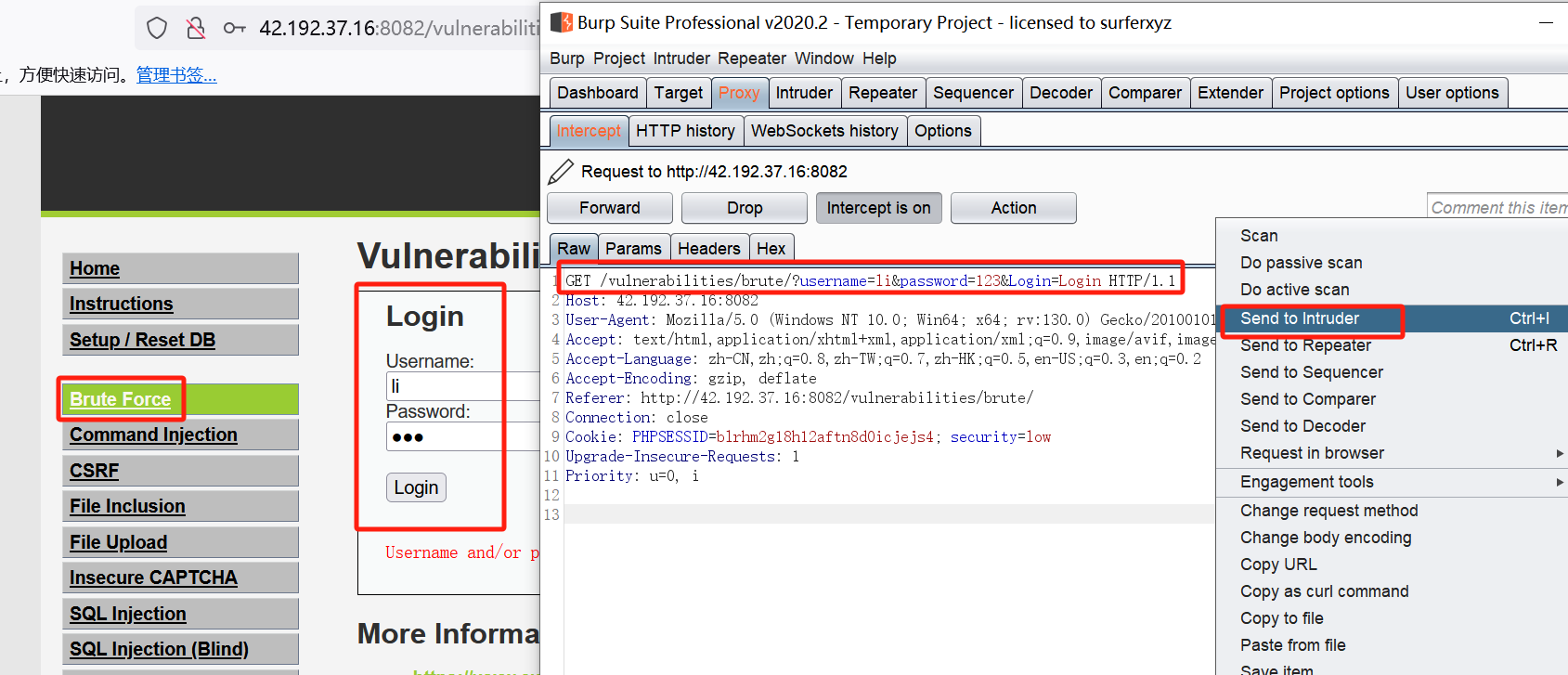This screenshot has height=675, width=1568.
Task: Open the Intruder menu in menu bar
Action: tap(681, 58)
